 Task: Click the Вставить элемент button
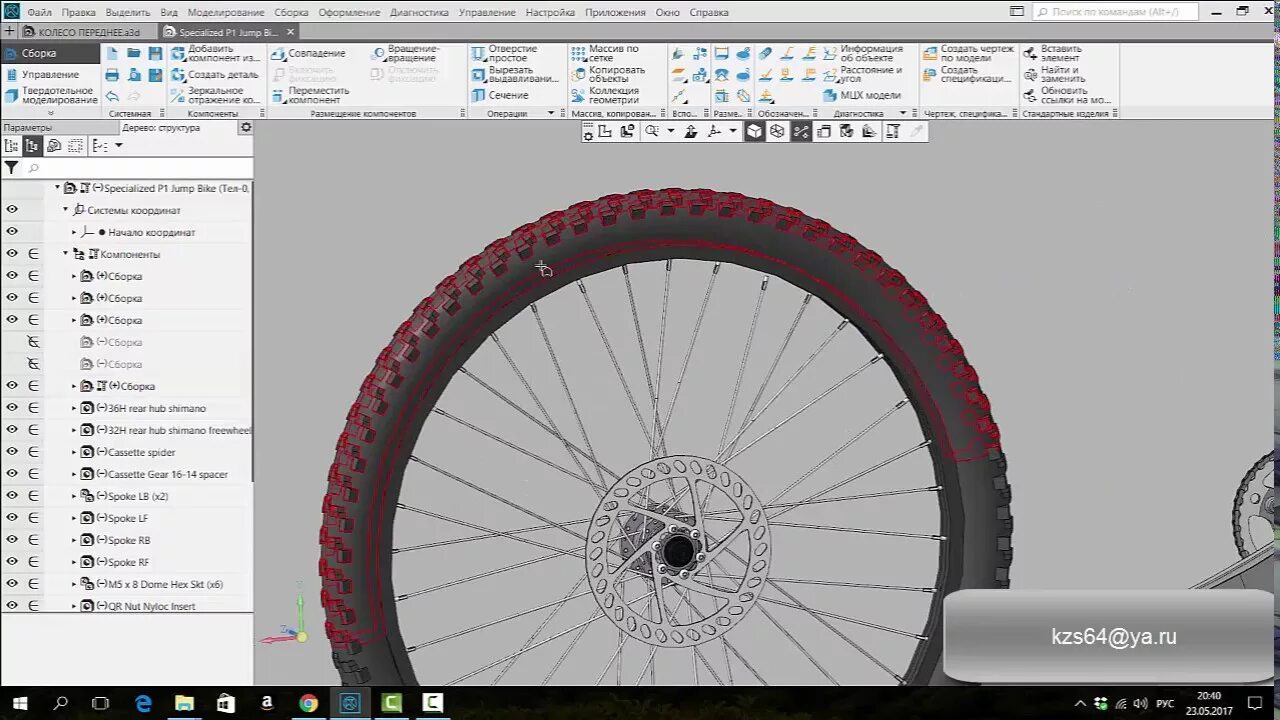point(1053,53)
